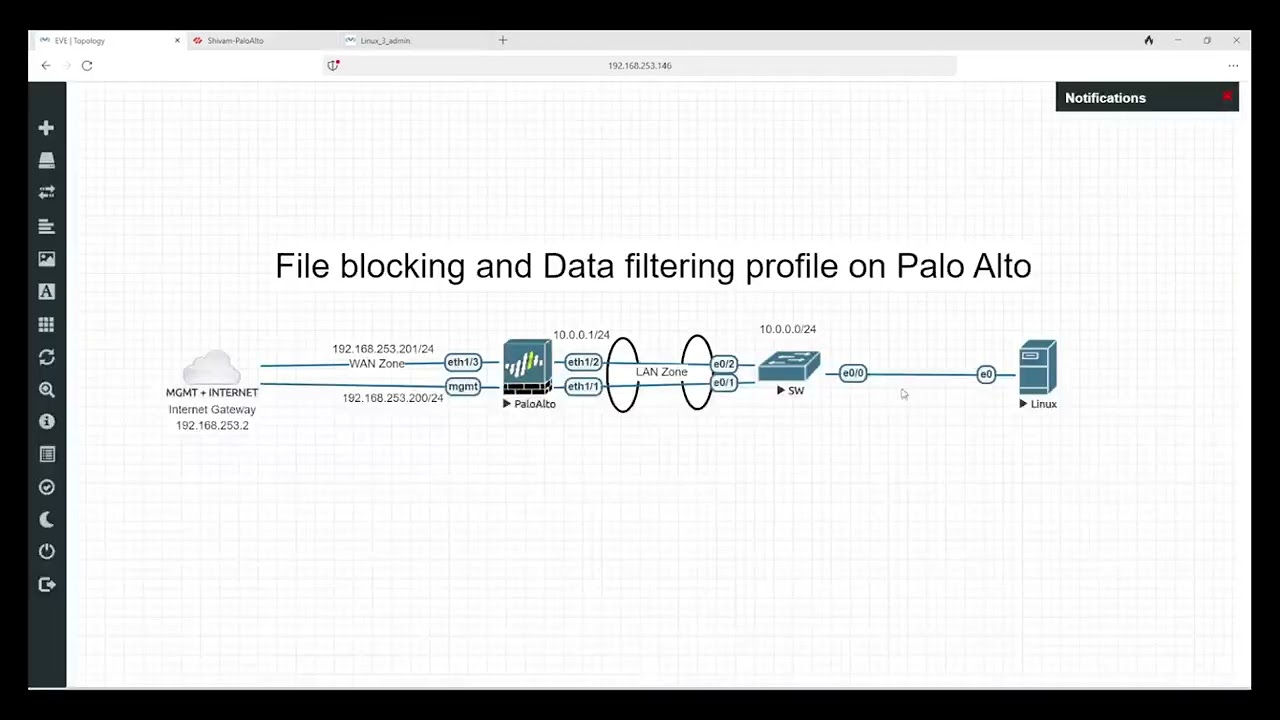Reload the page with browser refresh

click(87, 65)
